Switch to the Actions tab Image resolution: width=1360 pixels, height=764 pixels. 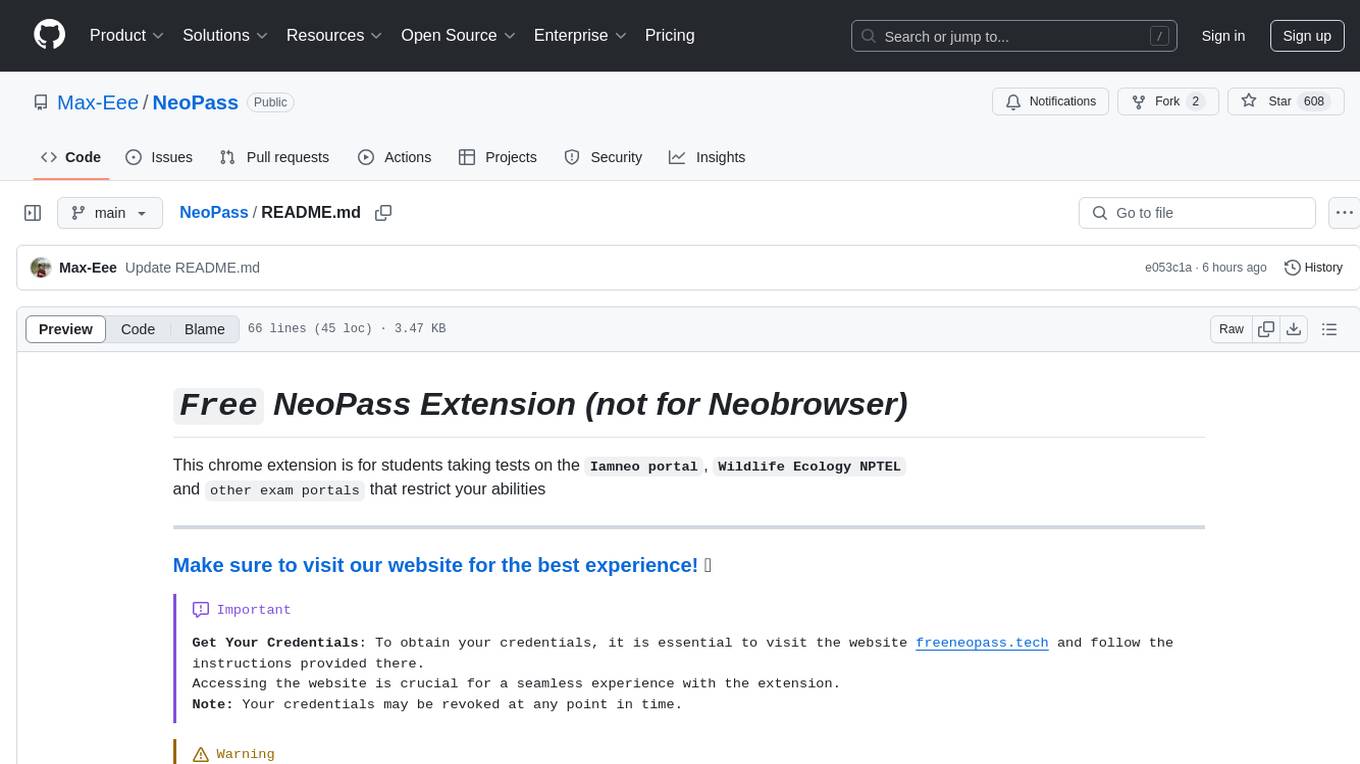coord(394,157)
